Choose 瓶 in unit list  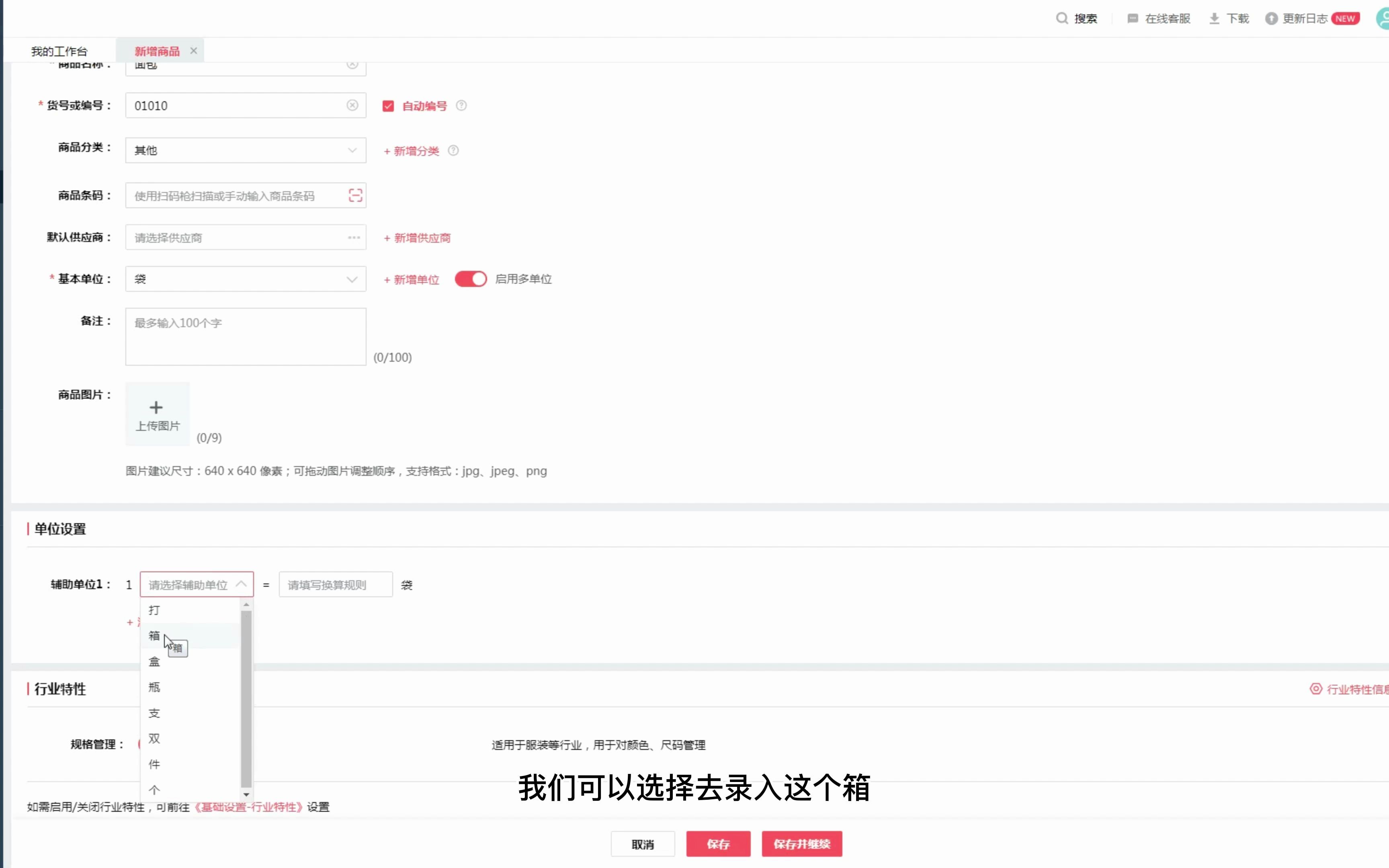[190, 687]
